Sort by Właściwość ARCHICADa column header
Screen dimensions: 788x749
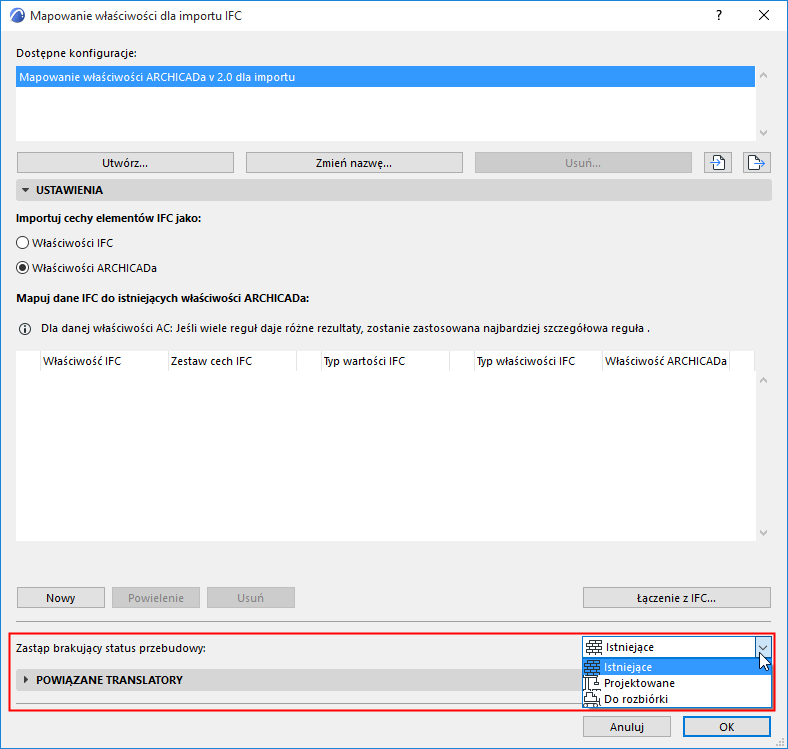(666, 361)
